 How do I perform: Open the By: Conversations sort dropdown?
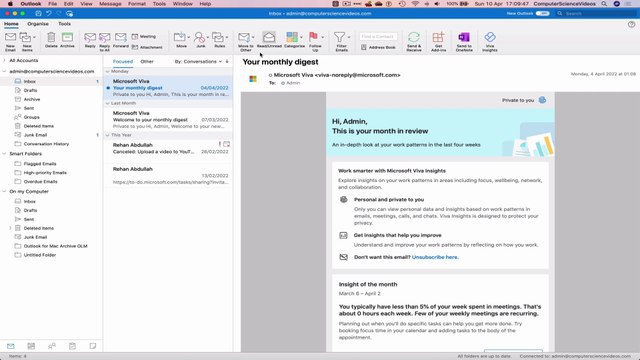click(198, 62)
